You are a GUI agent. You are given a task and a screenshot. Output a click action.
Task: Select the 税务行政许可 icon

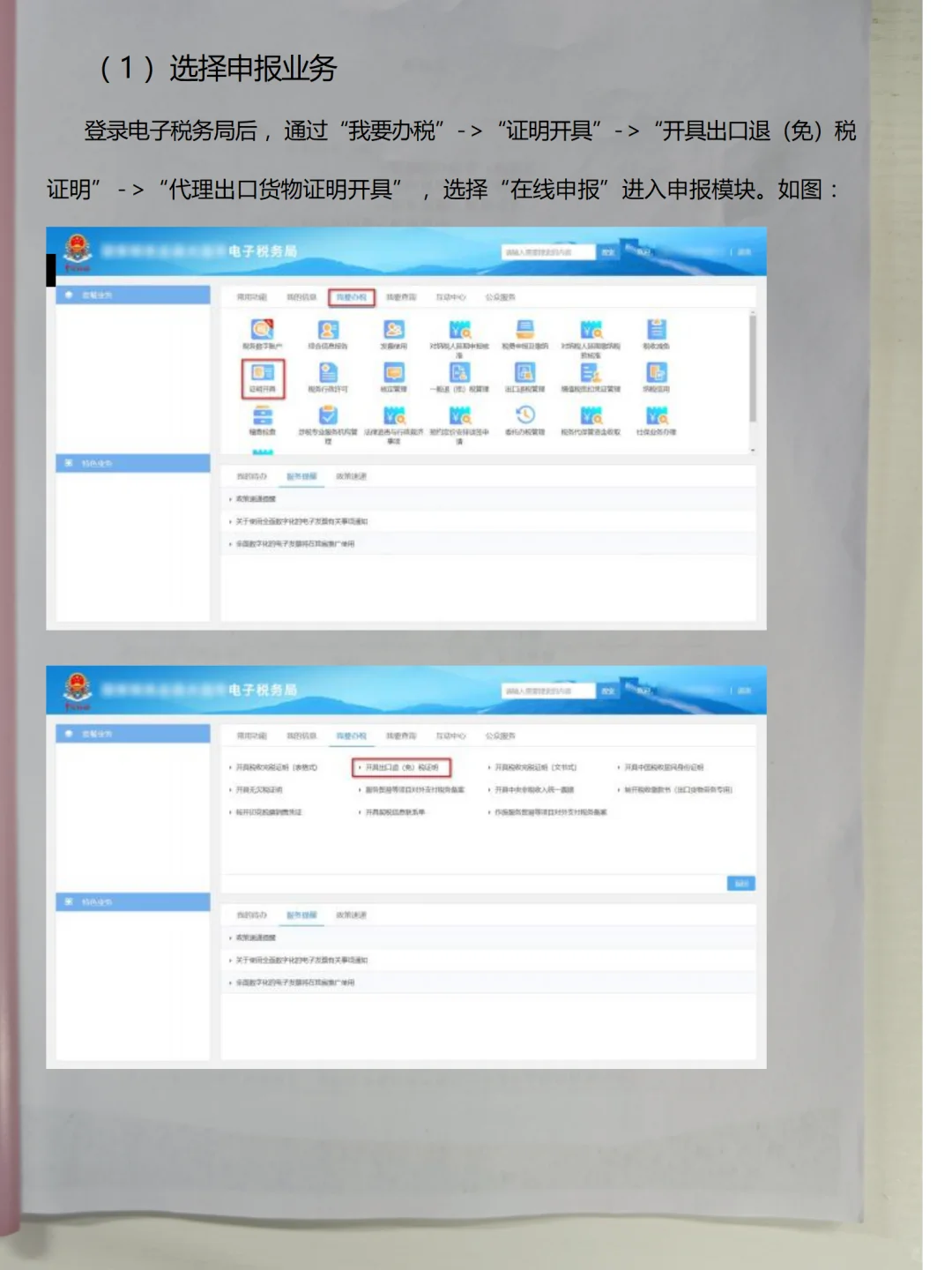(326, 376)
